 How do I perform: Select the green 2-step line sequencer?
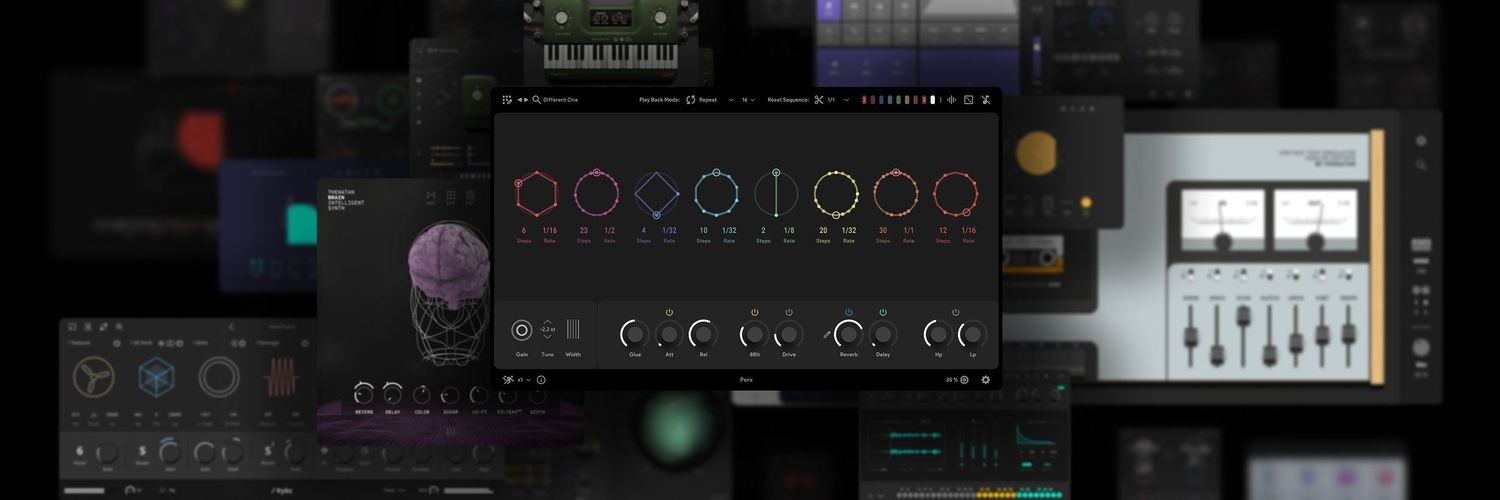click(x=776, y=193)
